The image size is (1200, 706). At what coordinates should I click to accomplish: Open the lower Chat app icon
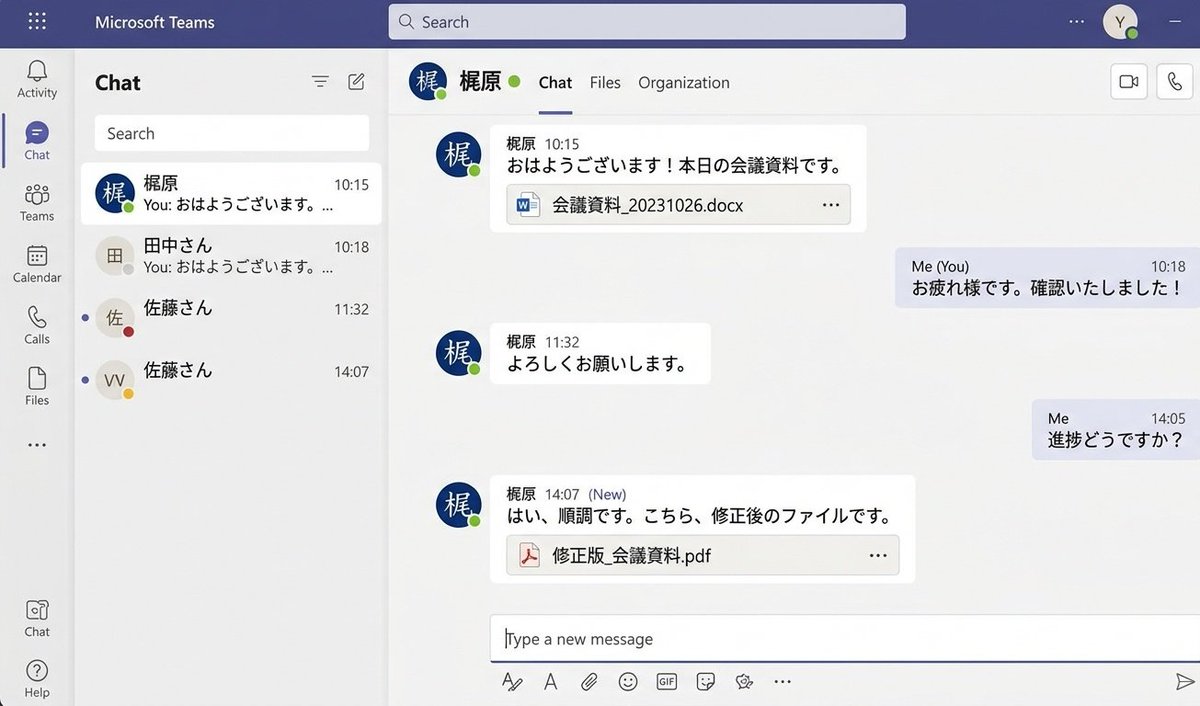coord(37,618)
